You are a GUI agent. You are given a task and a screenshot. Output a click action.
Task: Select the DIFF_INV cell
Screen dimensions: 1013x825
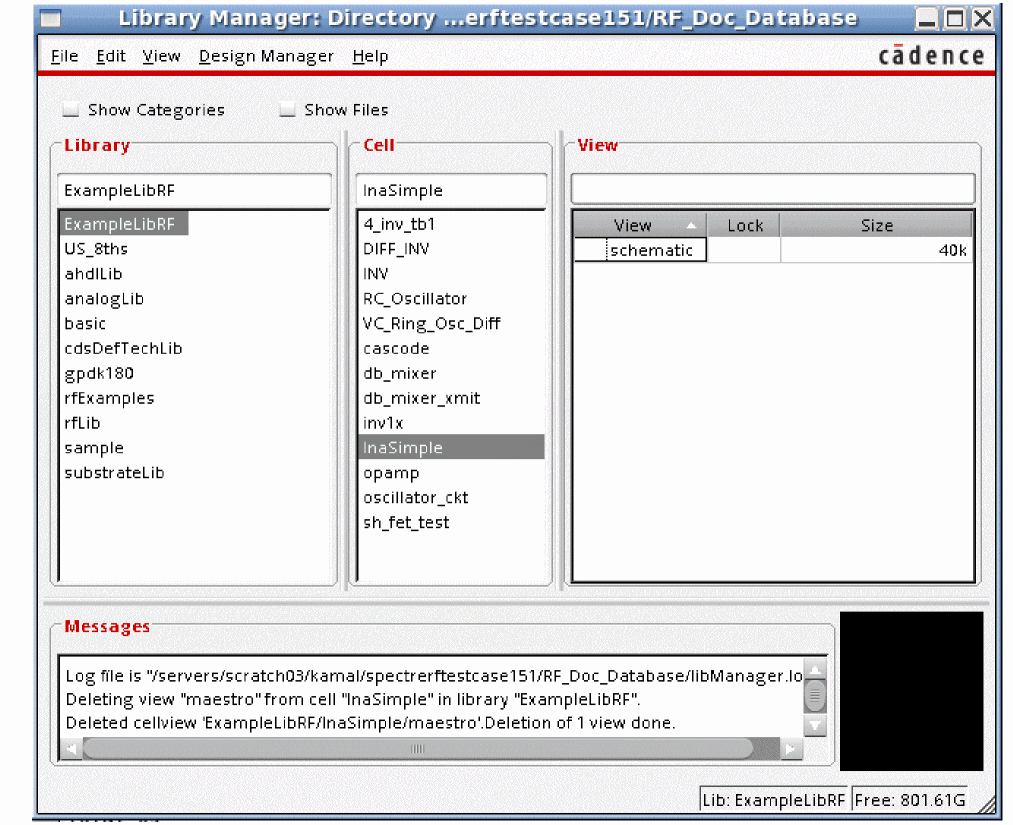tap(396, 249)
